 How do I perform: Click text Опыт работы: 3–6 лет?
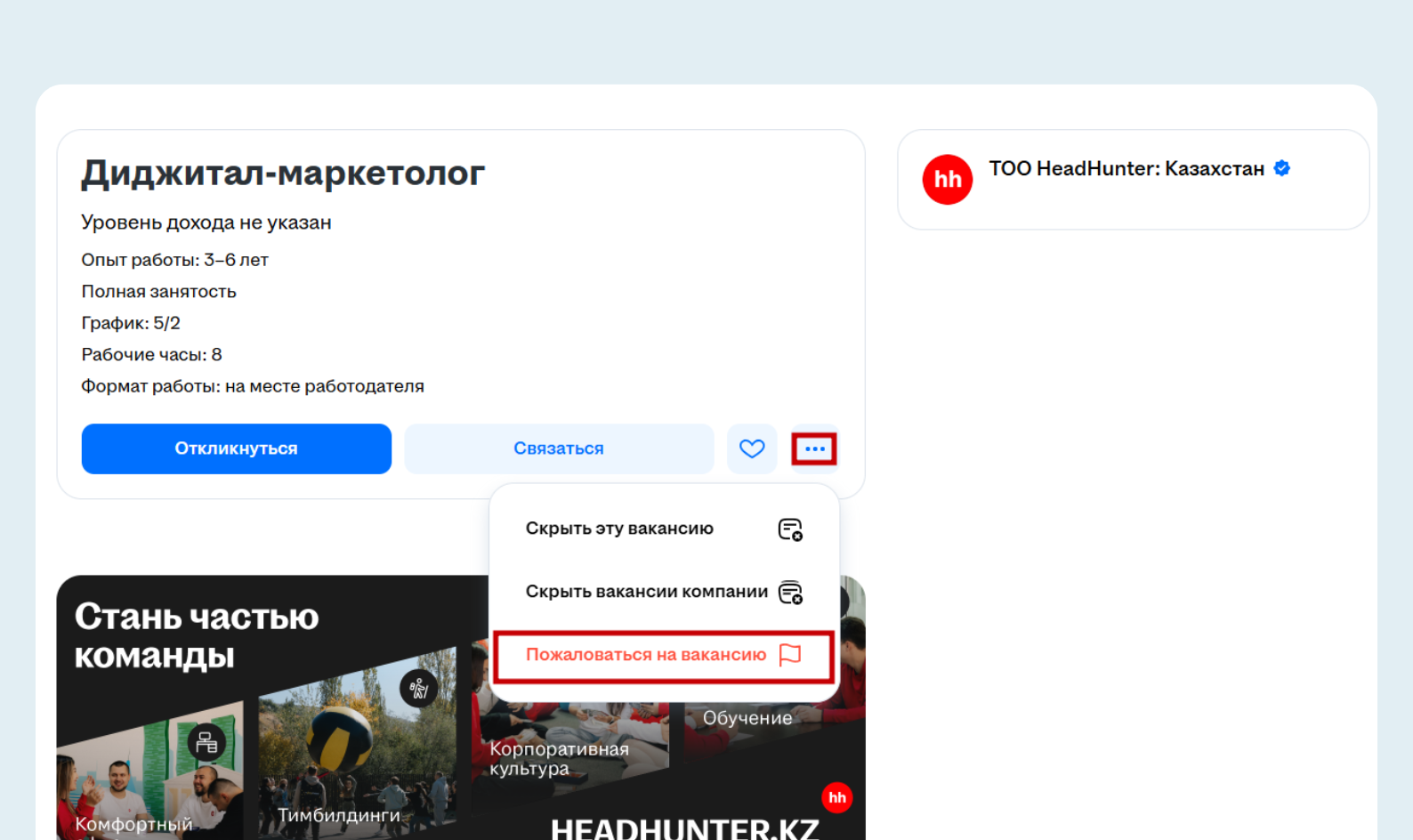point(174,260)
